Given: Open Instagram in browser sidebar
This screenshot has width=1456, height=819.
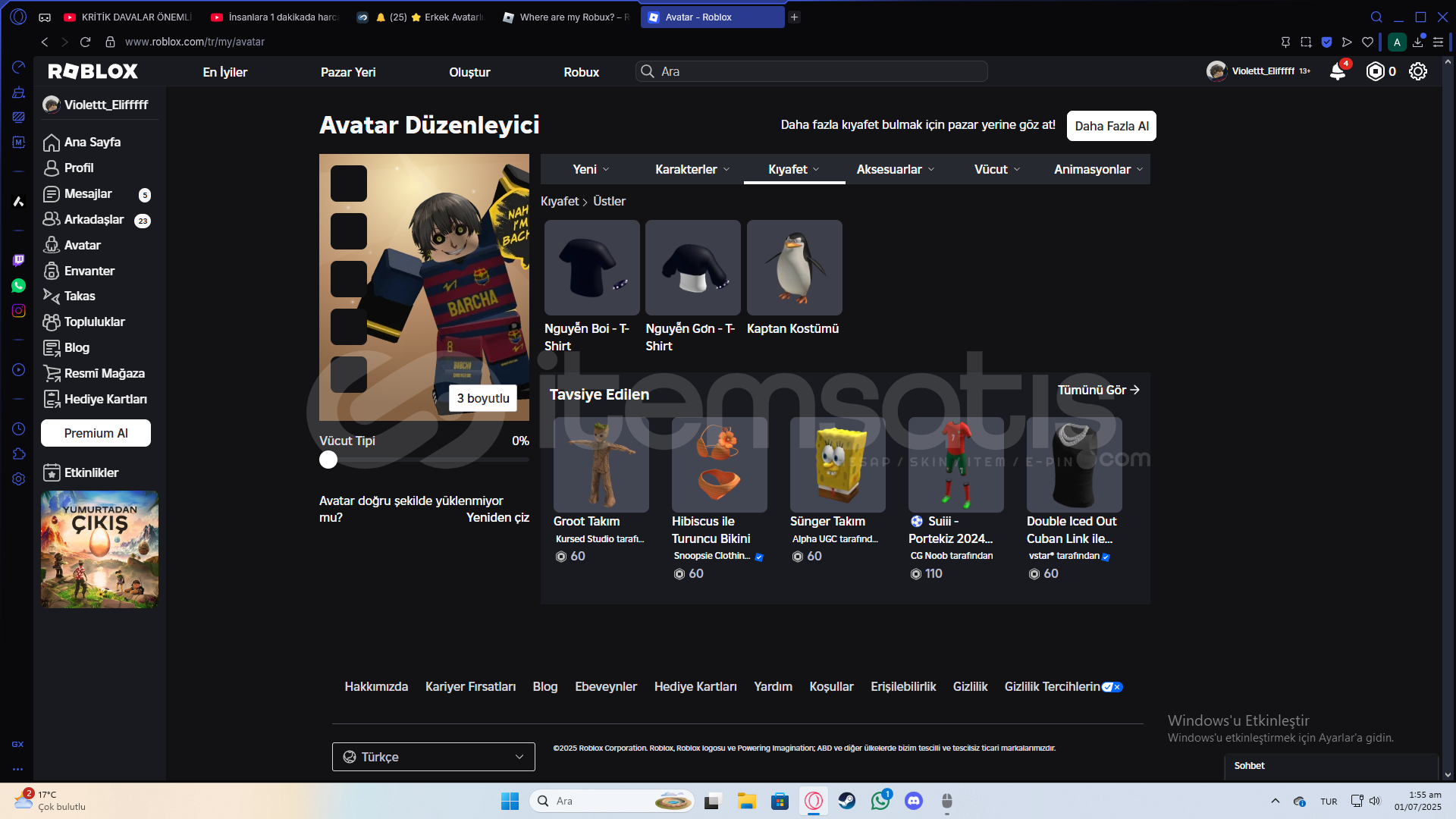Looking at the screenshot, I should point(19,311).
